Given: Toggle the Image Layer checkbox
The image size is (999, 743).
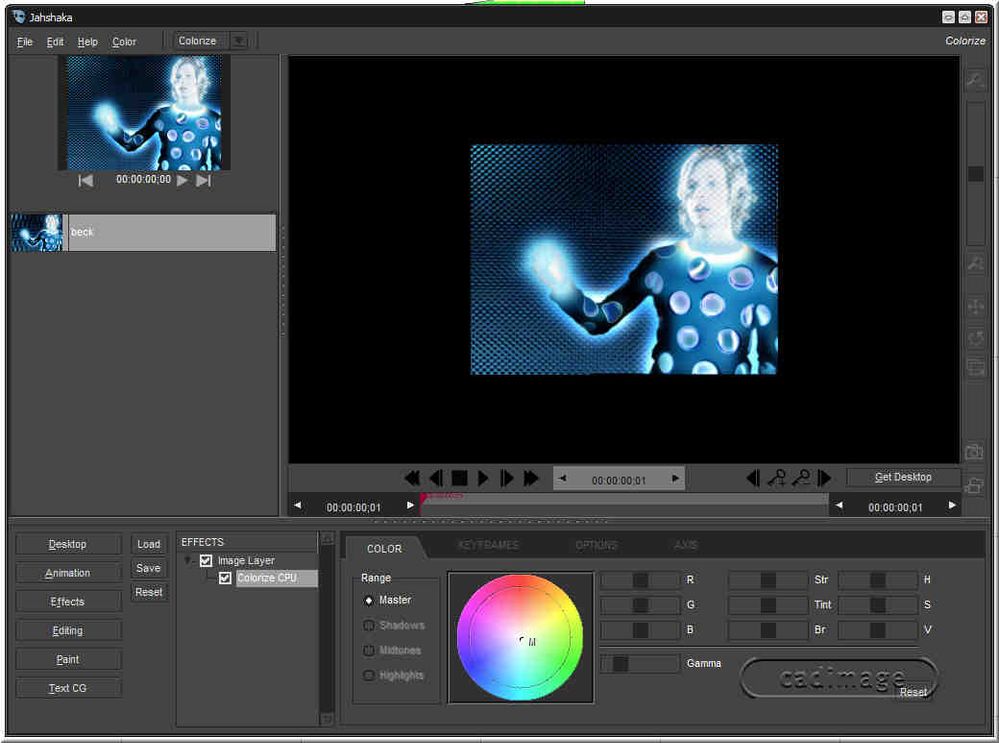Looking at the screenshot, I should 206,561.
